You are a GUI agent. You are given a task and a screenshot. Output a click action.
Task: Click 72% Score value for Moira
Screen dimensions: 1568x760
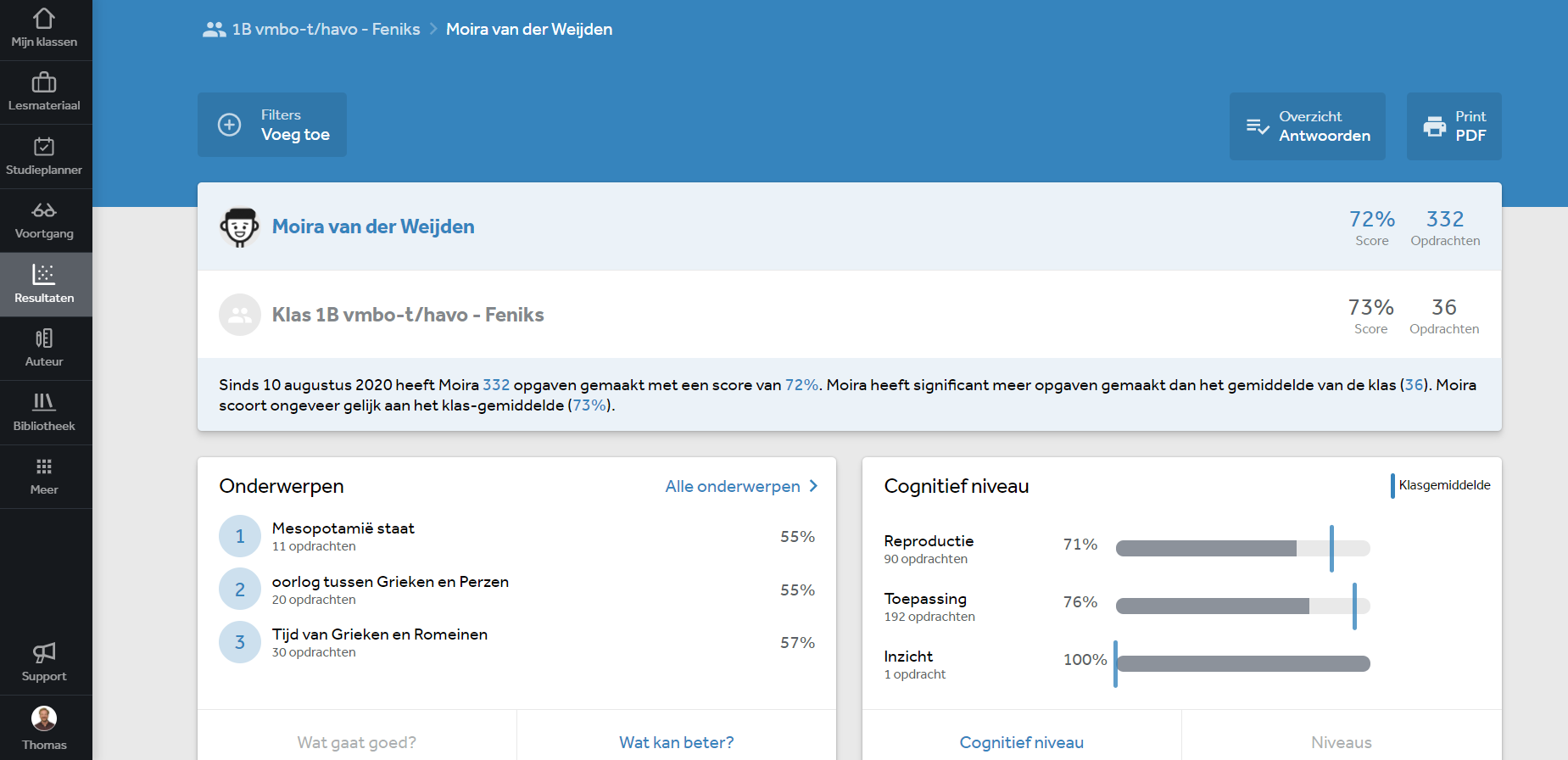pos(1372,219)
